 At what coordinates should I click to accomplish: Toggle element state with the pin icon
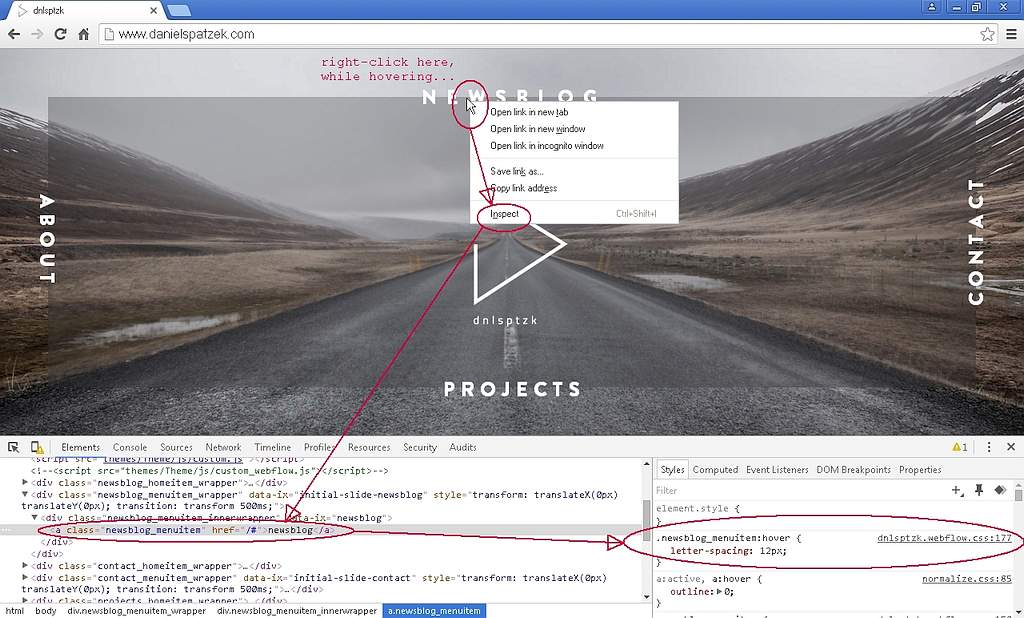click(979, 490)
